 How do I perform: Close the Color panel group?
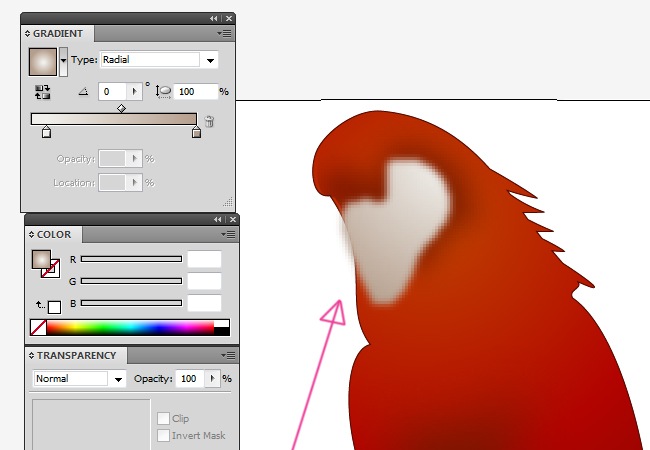click(233, 219)
